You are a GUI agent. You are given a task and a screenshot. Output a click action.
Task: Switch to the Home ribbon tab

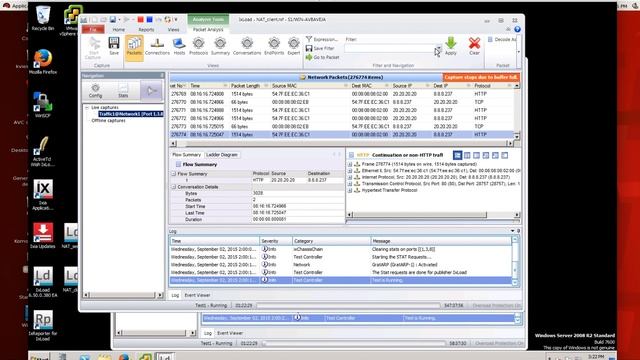click(x=119, y=29)
